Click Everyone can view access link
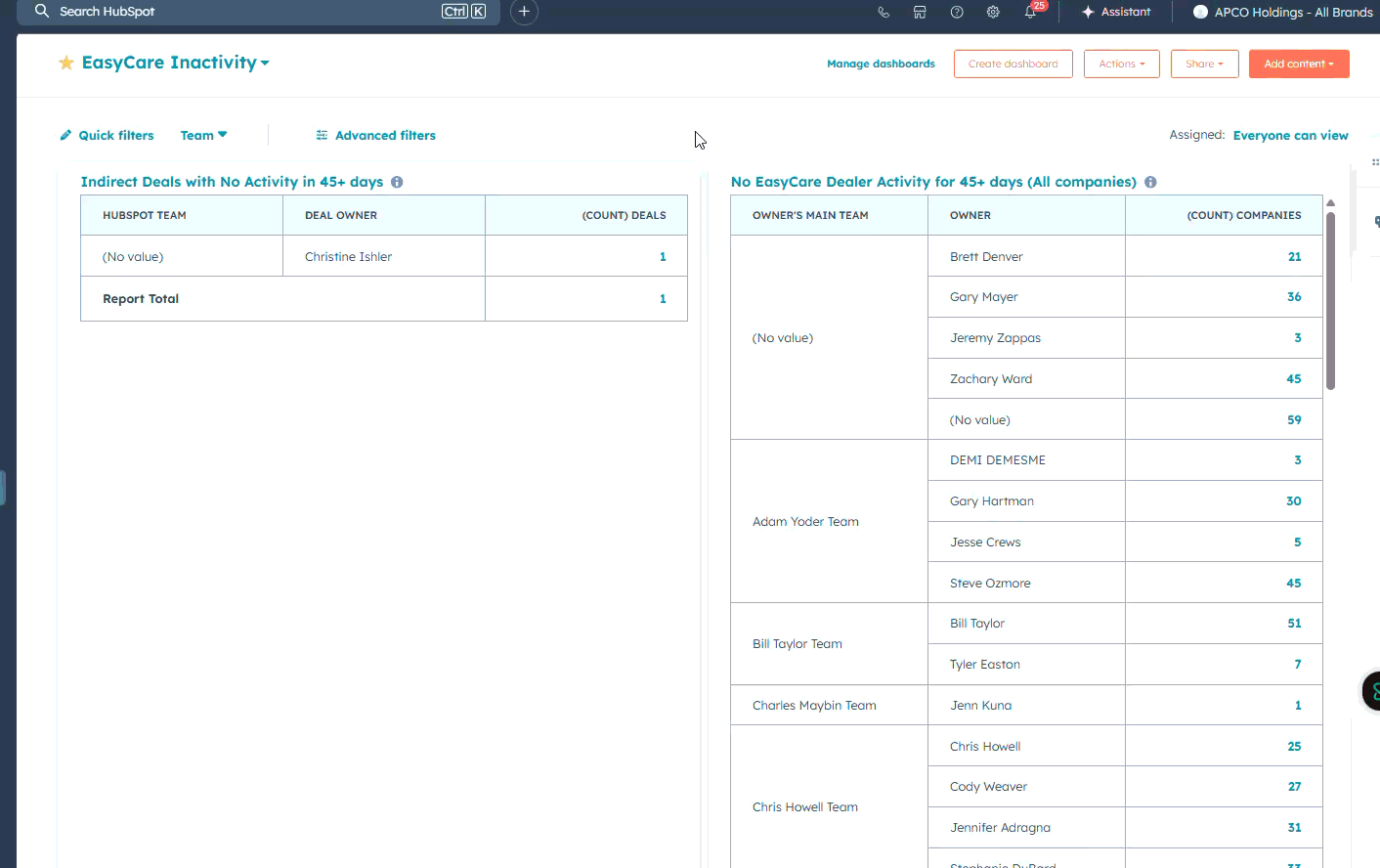Viewport: 1380px width, 868px height. (1290, 135)
